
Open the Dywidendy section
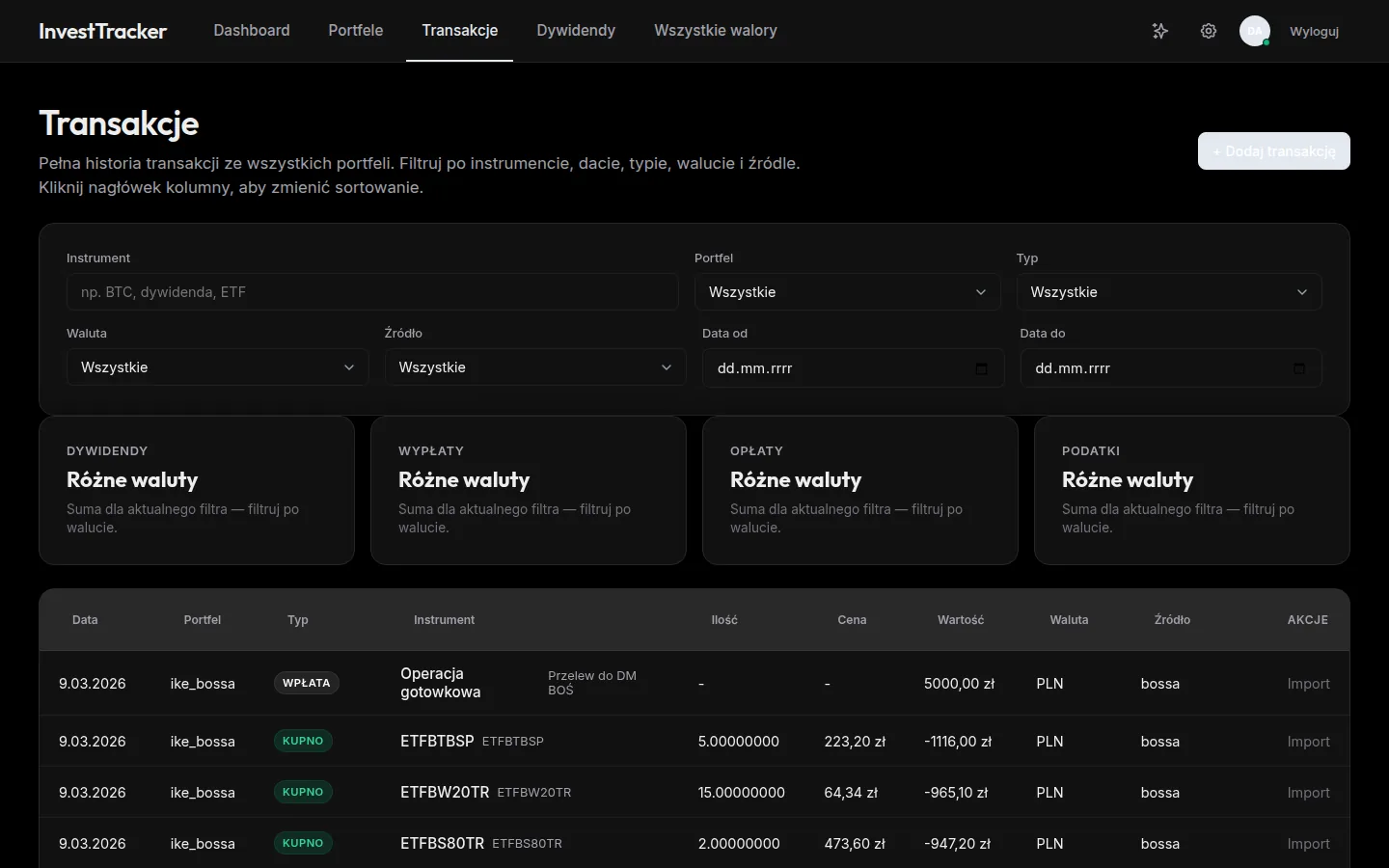(x=576, y=30)
